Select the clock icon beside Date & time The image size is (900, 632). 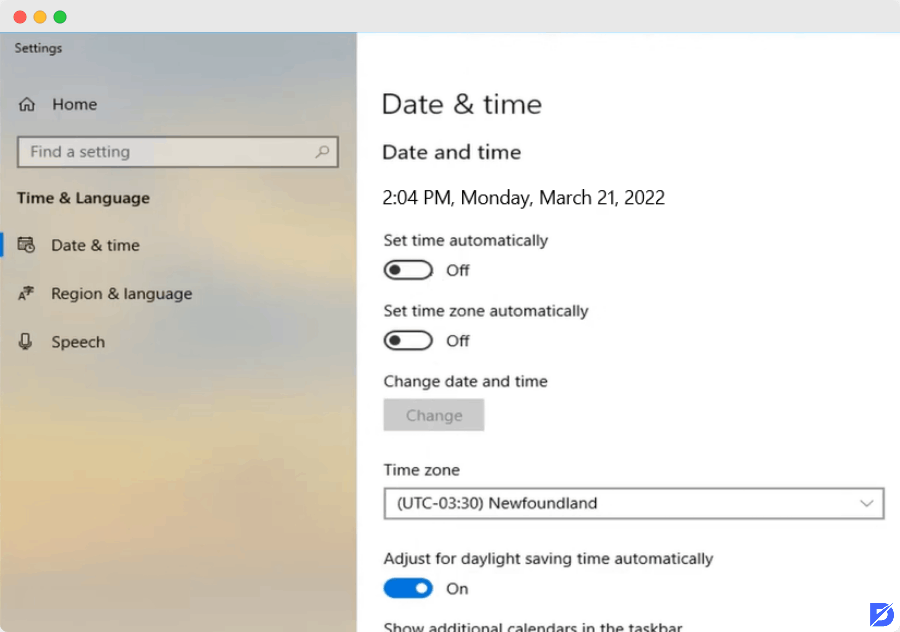[27, 245]
